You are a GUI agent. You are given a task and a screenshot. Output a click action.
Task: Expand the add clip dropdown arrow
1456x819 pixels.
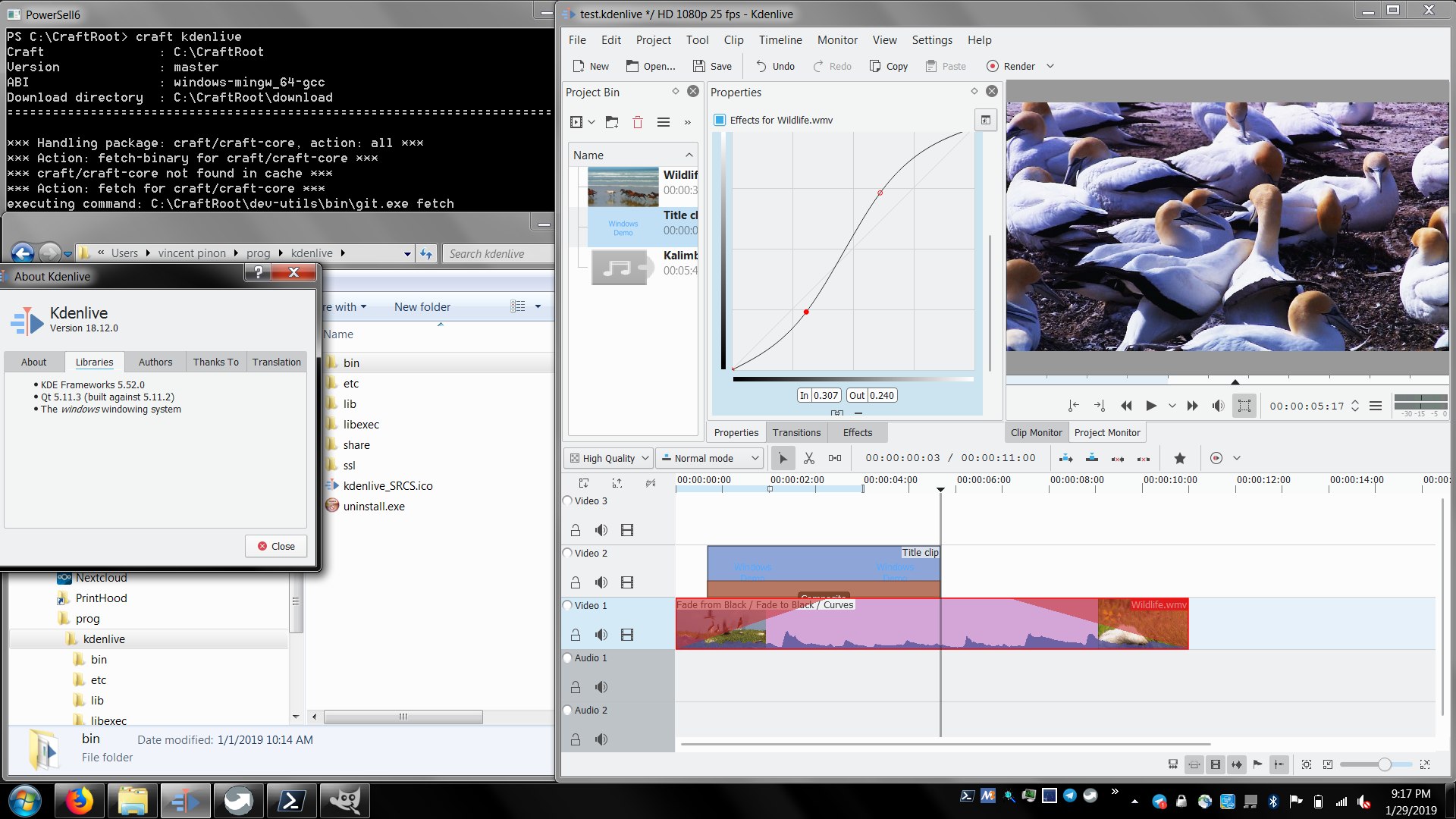click(591, 122)
